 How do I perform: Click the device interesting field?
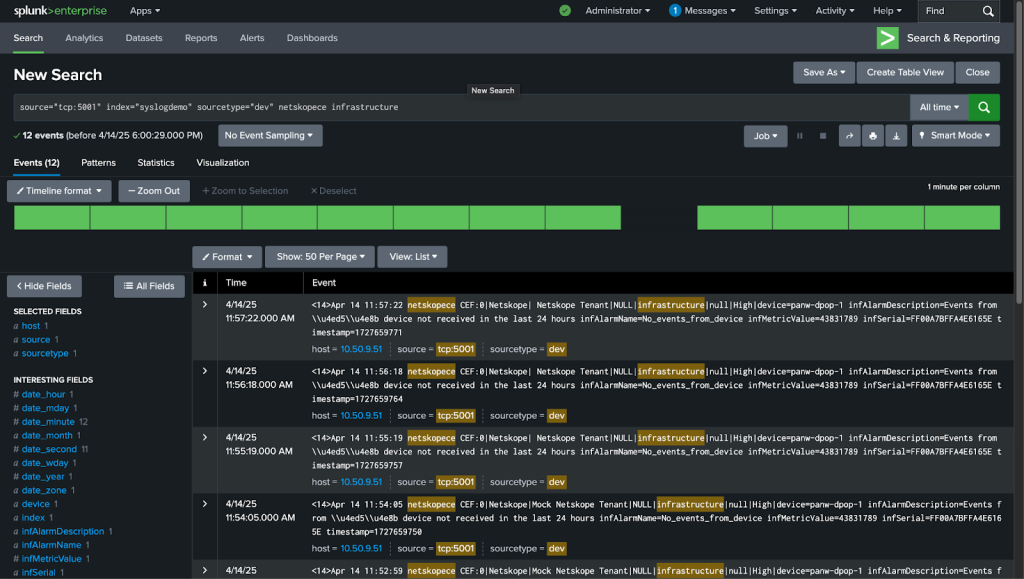point(35,504)
